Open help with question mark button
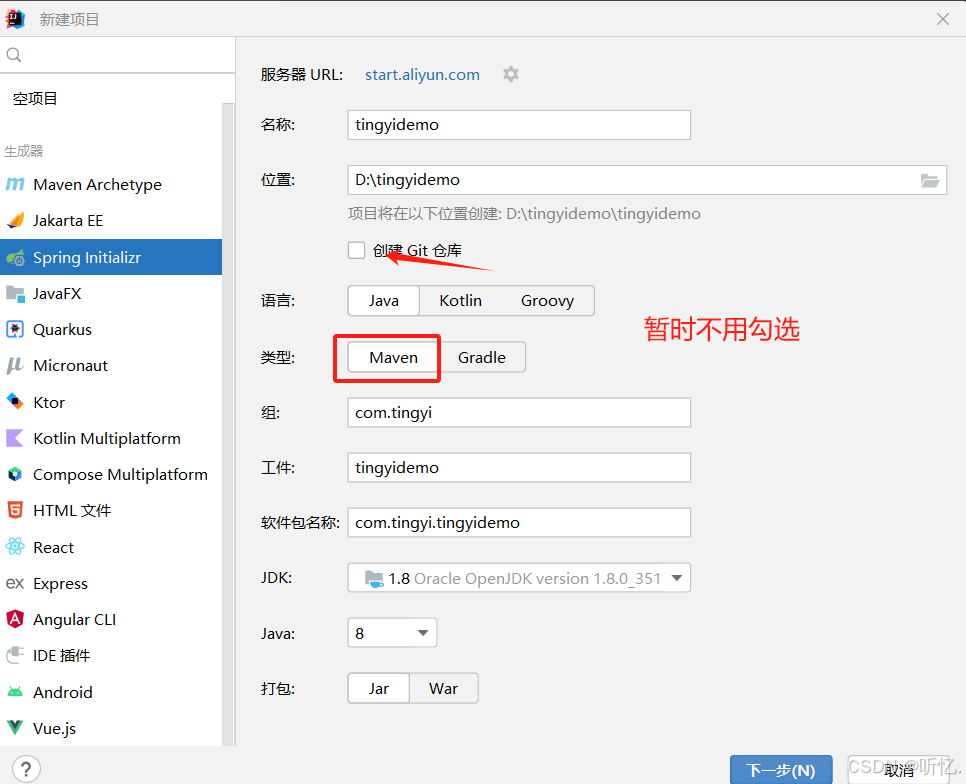The image size is (966, 784). coord(26,769)
